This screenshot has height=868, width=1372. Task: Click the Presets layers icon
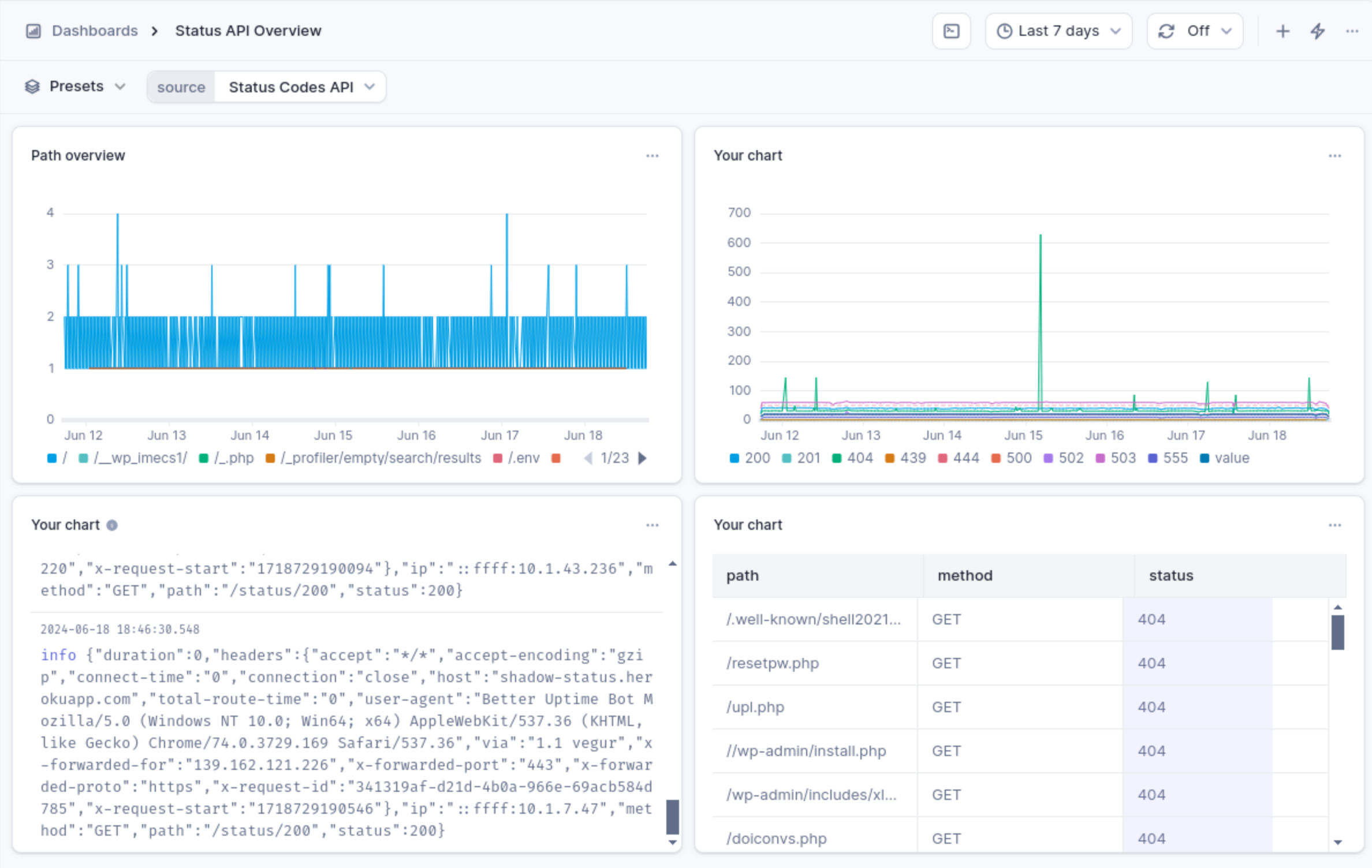[x=32, y=87]
